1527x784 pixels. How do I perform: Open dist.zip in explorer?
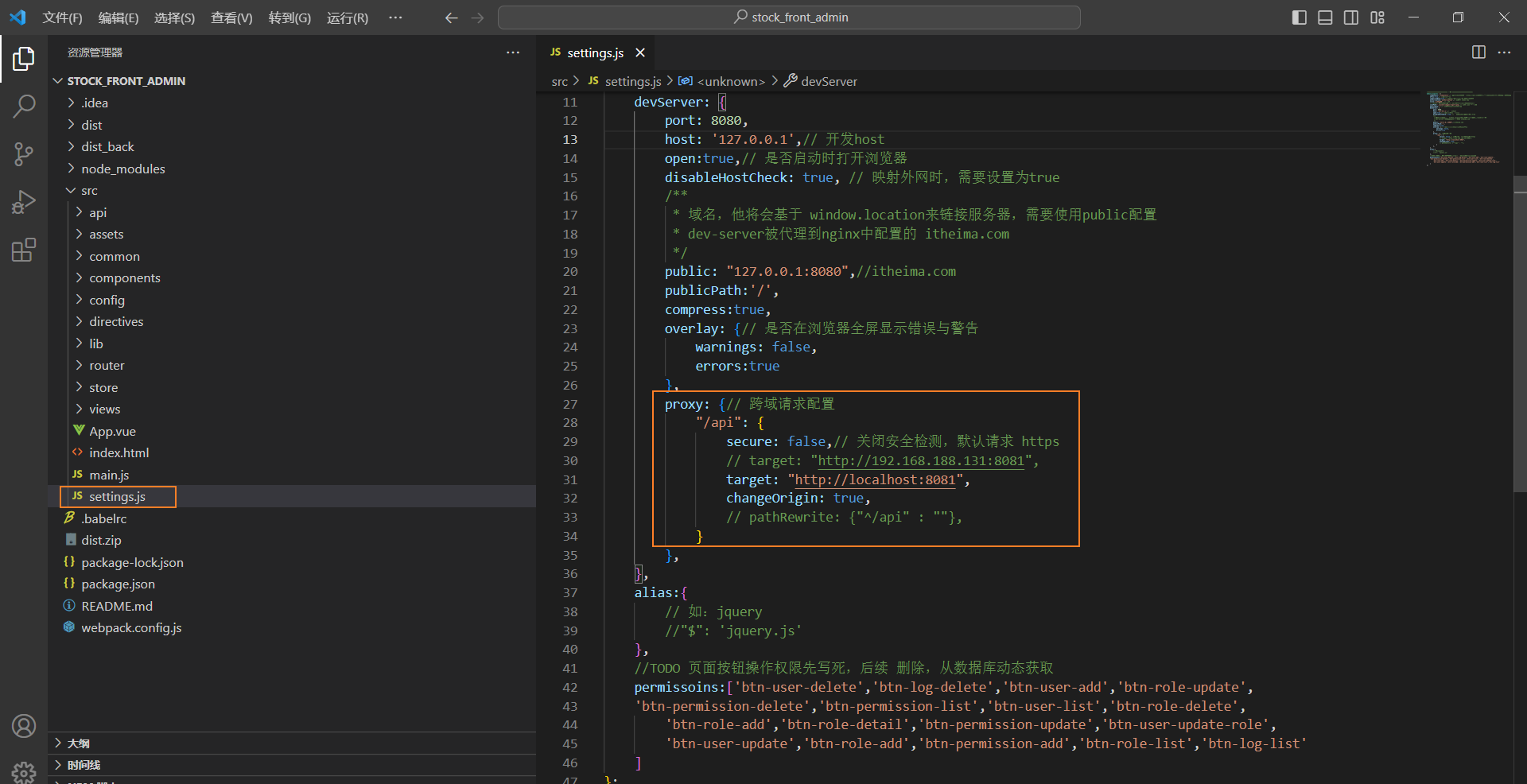pos(292,540)
